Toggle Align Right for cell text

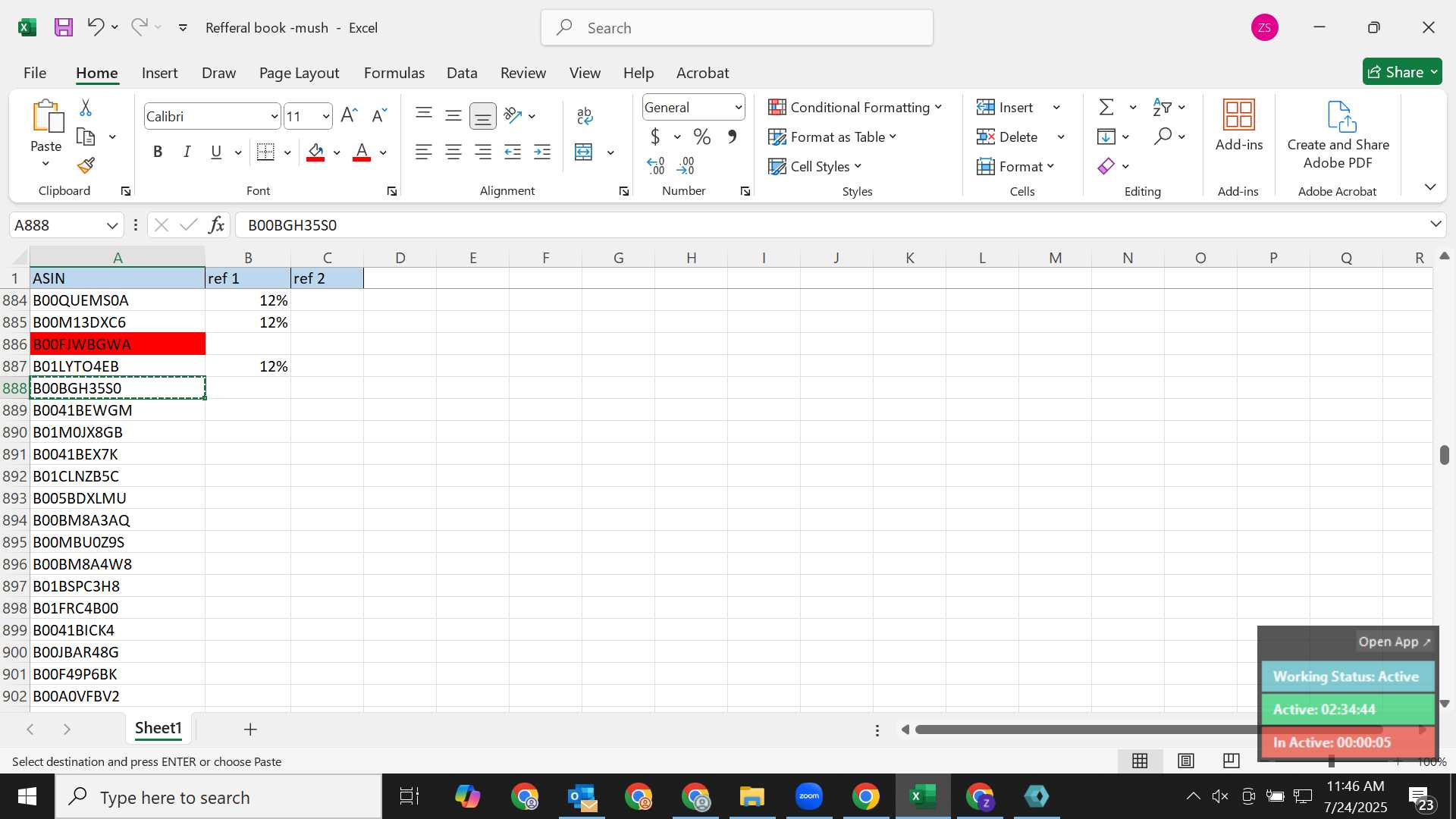483,152
